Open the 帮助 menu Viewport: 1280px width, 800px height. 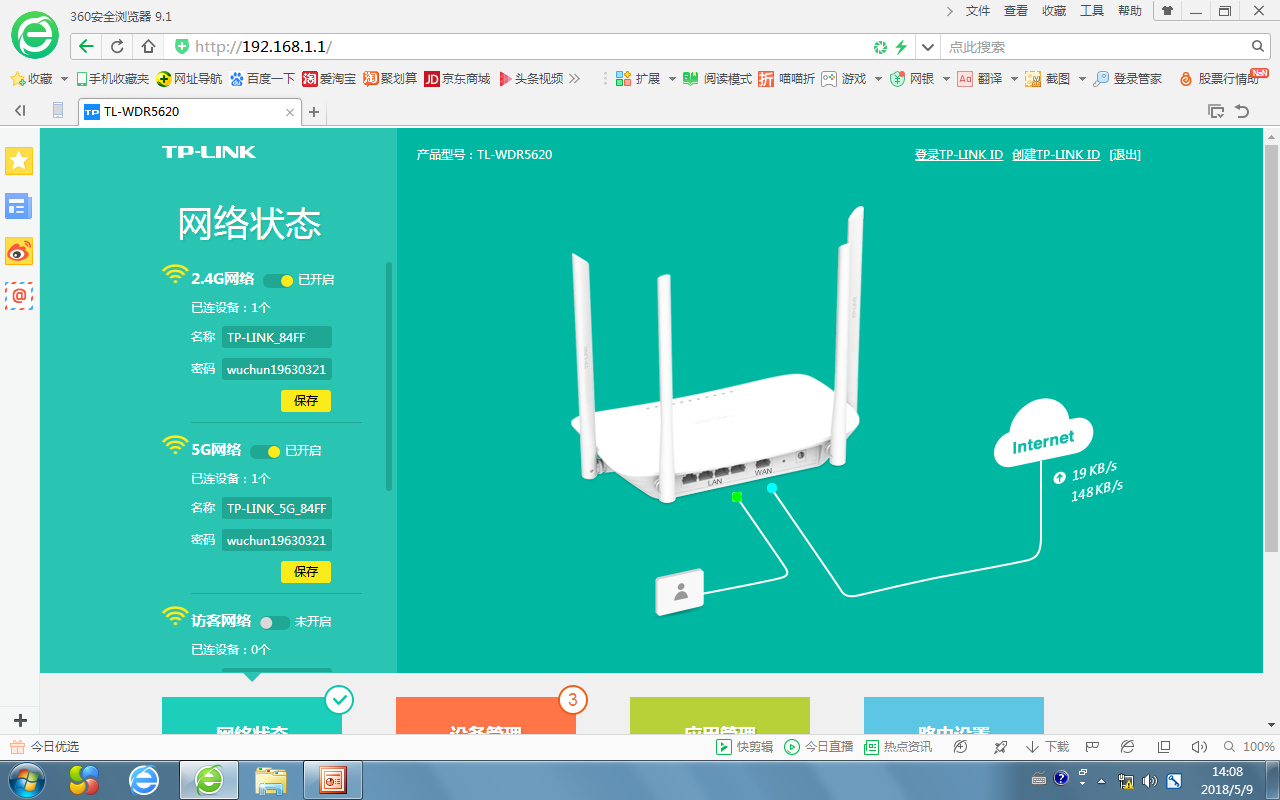[x=1130, y=11]
